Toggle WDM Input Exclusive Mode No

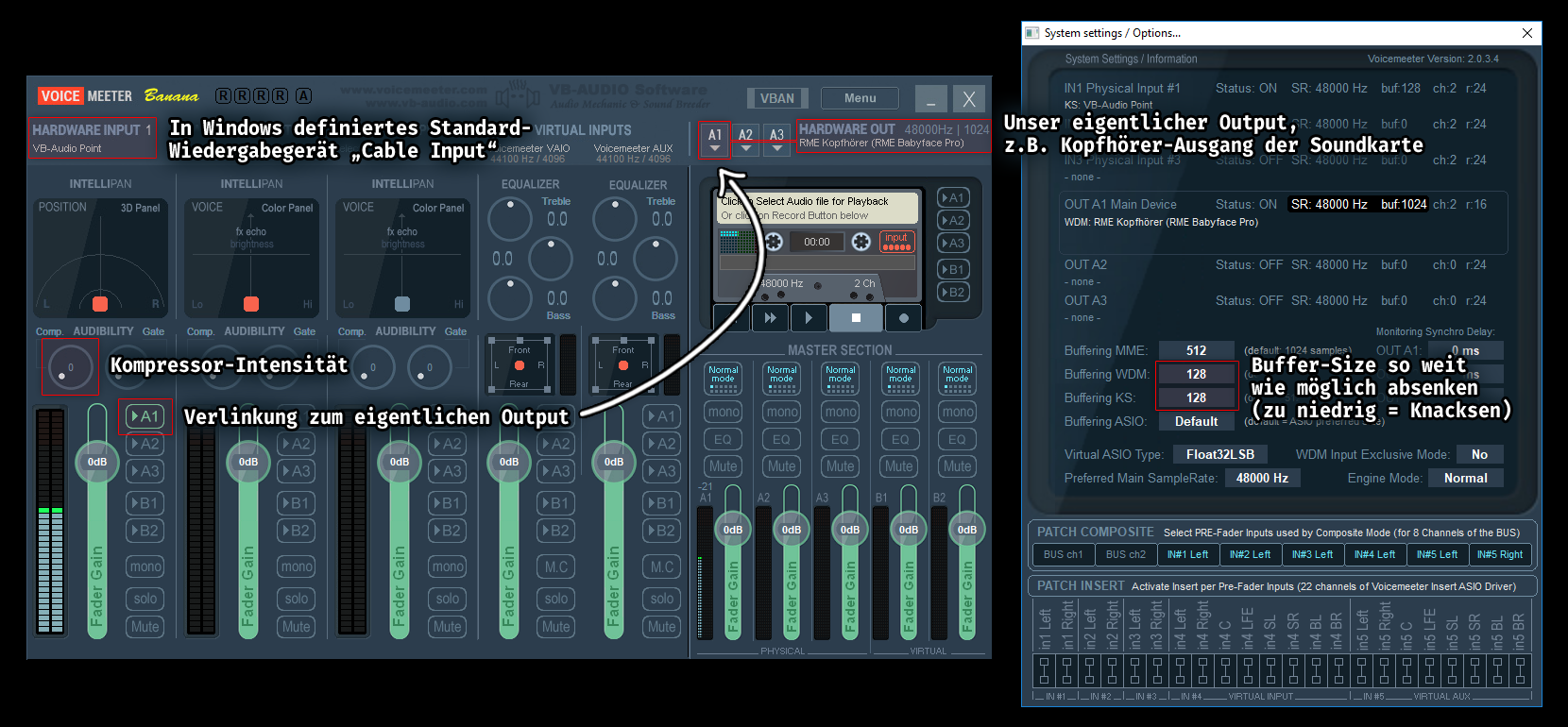[1480, 454]
